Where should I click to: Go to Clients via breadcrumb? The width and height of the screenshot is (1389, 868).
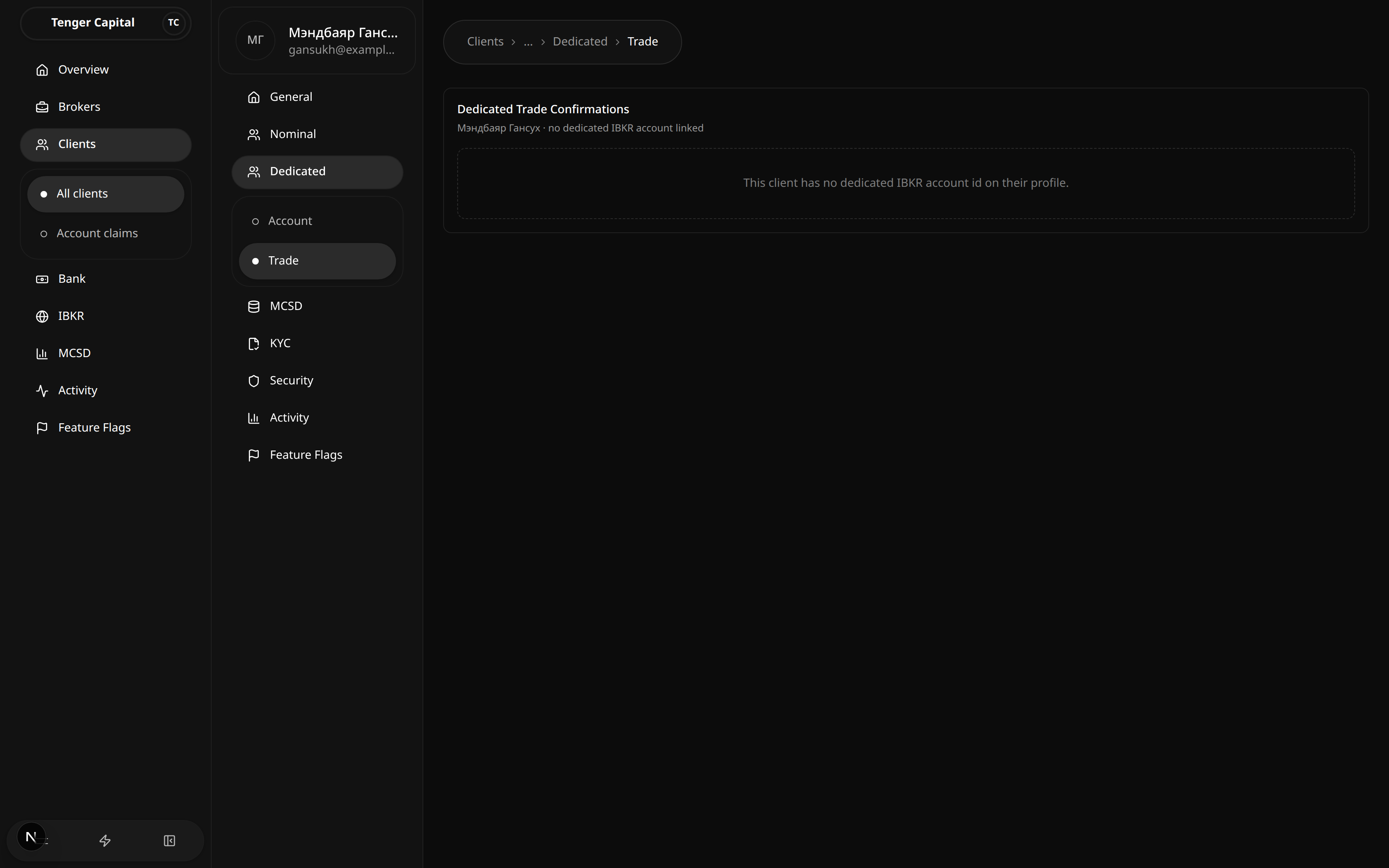click(485, 42)
